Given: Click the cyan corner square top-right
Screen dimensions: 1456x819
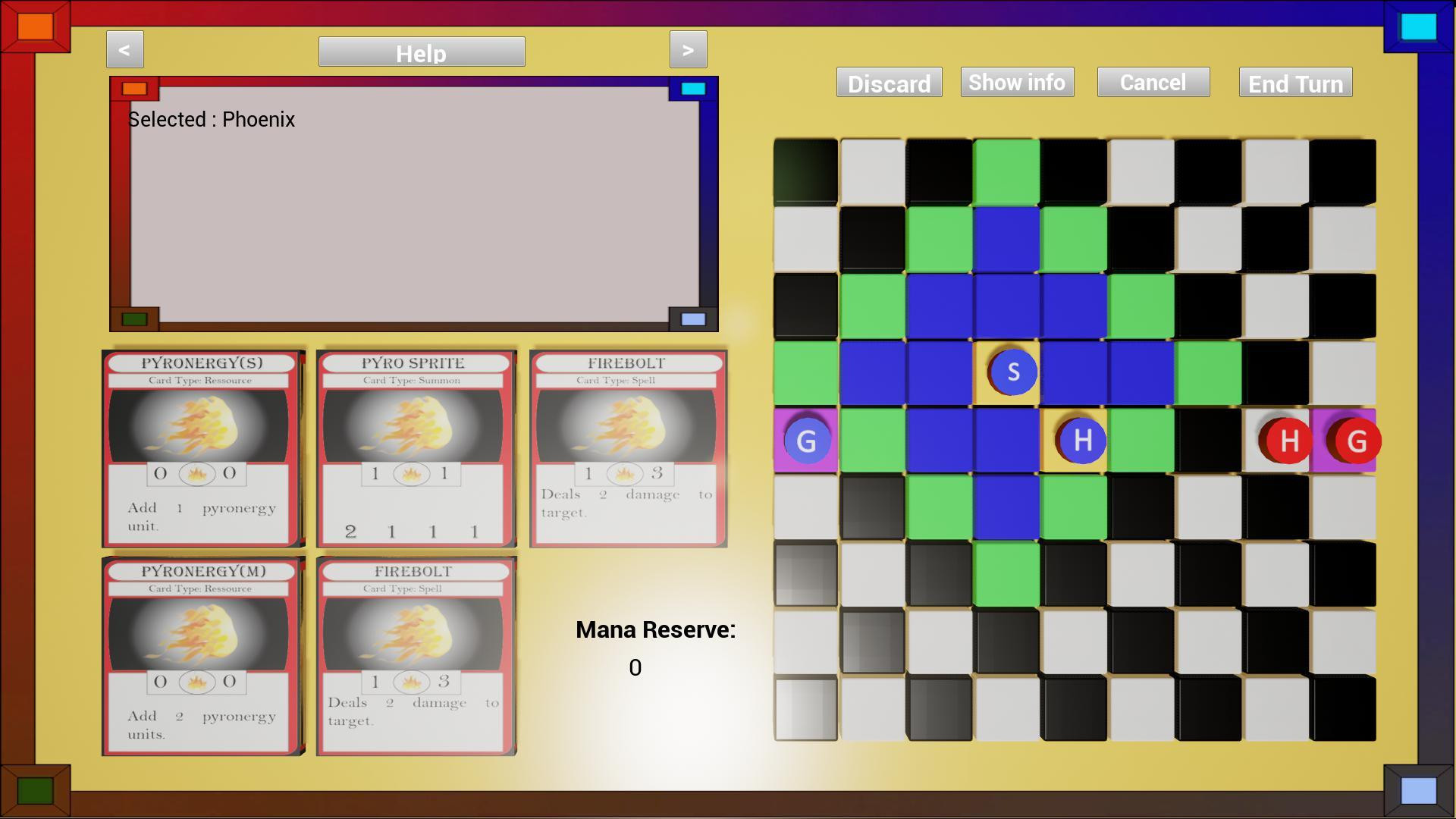Looking at the screenshot, I should [x=1419, y=26].
